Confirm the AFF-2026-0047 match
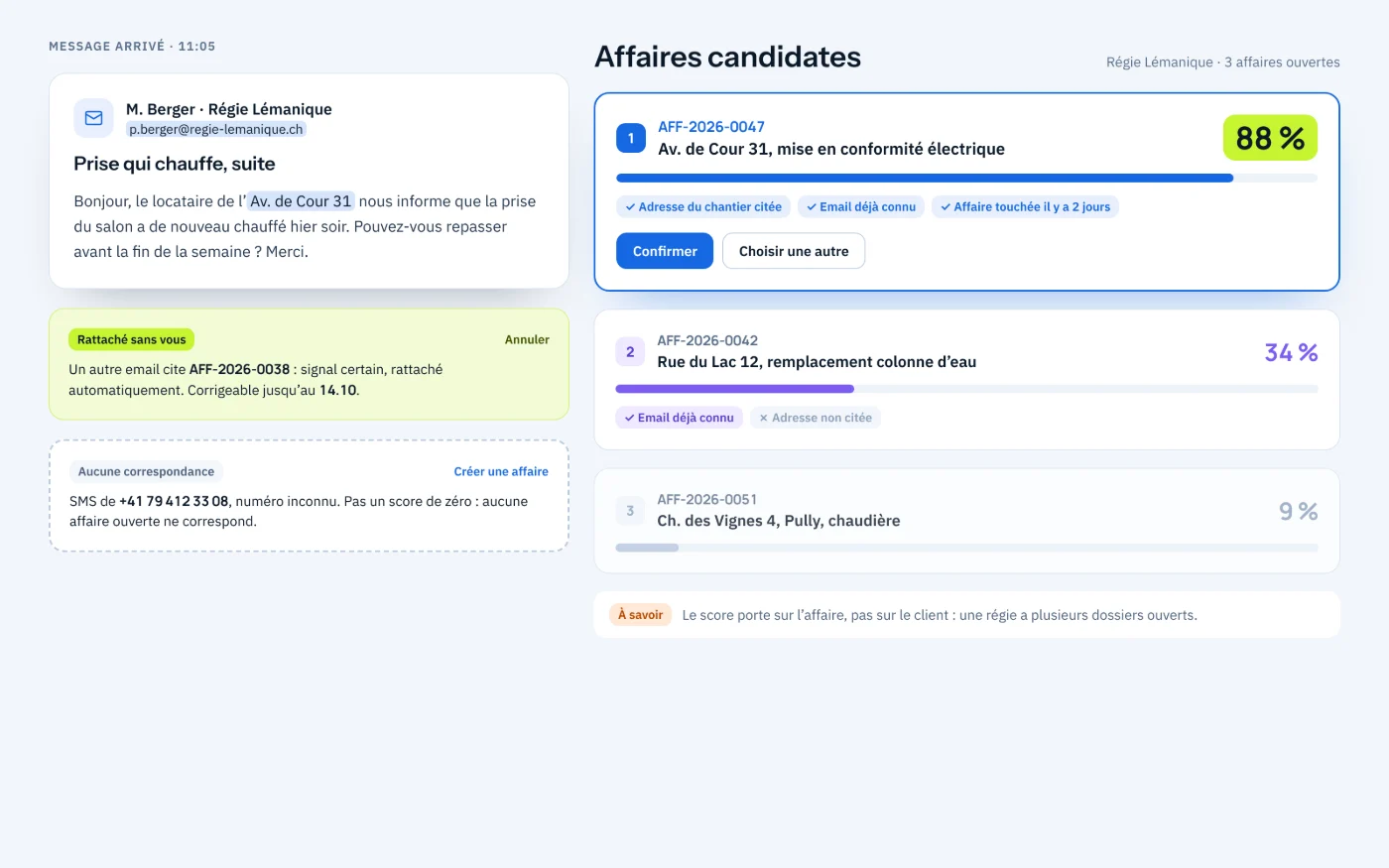Viewport: 1389px width, 868px height. point(665,251)
